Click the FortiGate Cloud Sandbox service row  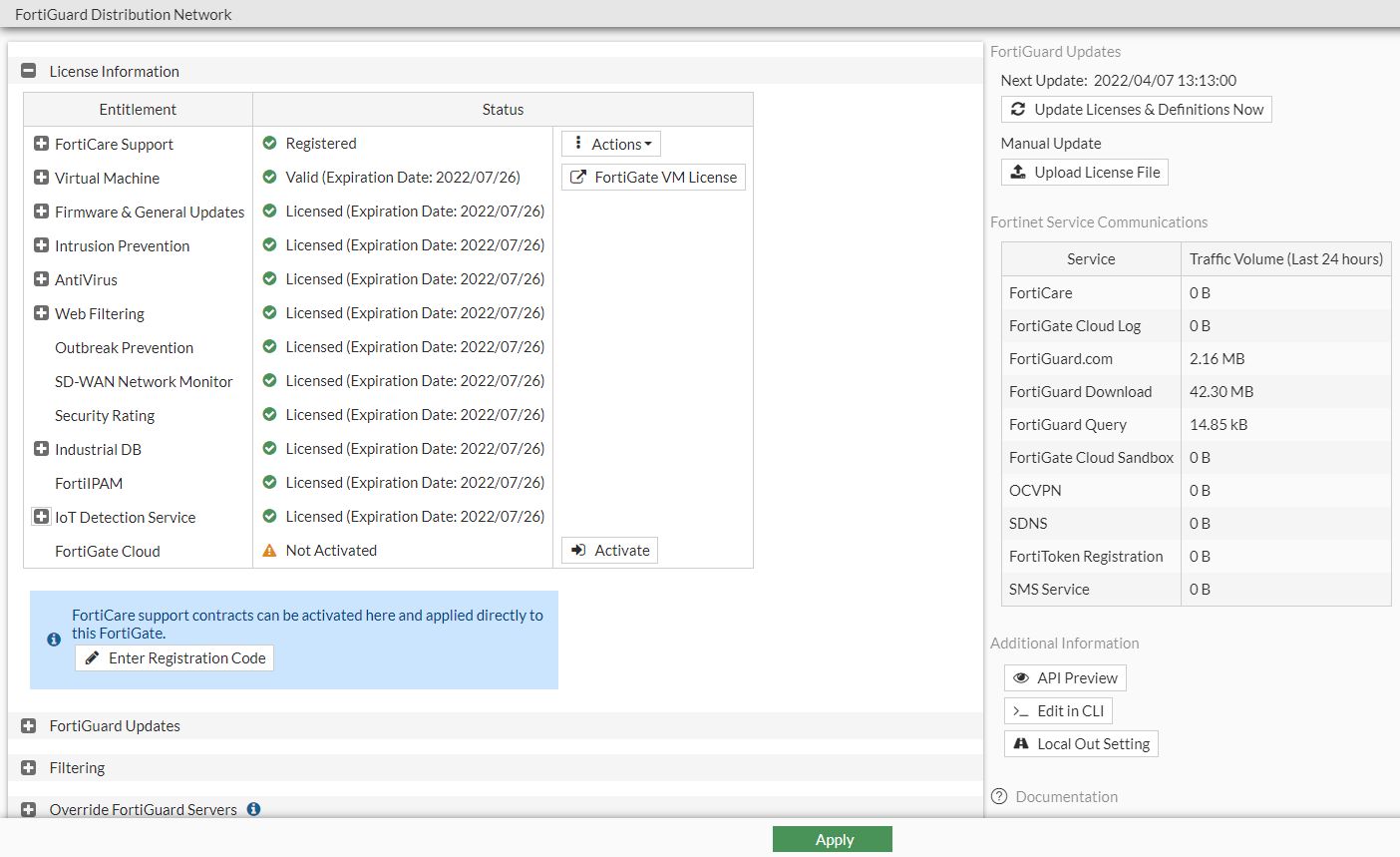(x=1197, y=458)
